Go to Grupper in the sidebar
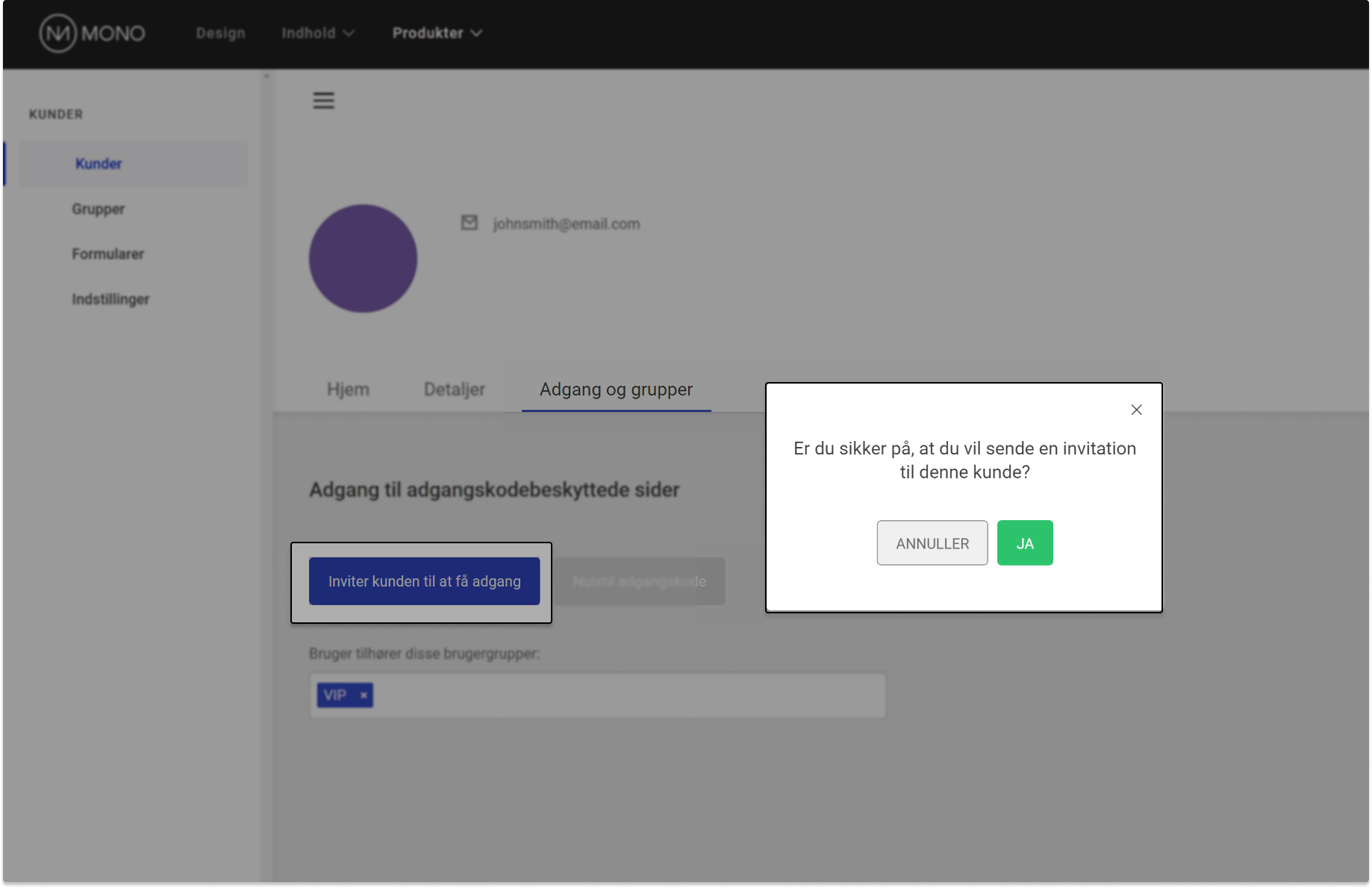 click(99, 209)
